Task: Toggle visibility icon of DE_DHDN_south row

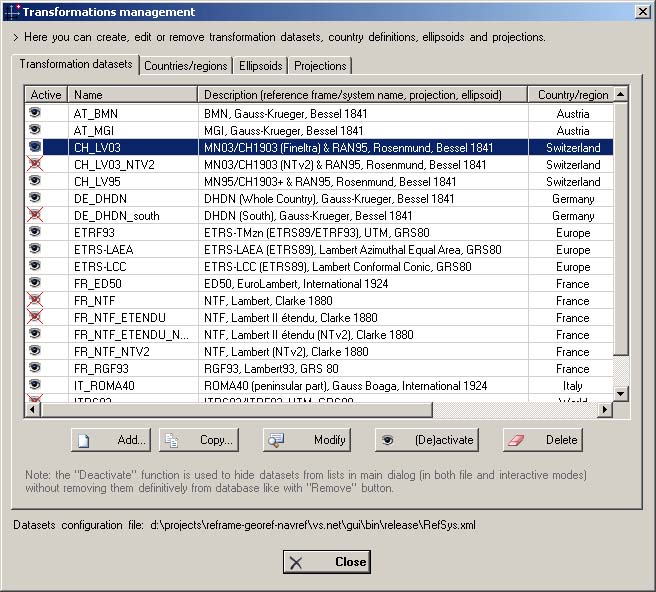Action: (36, 216)
